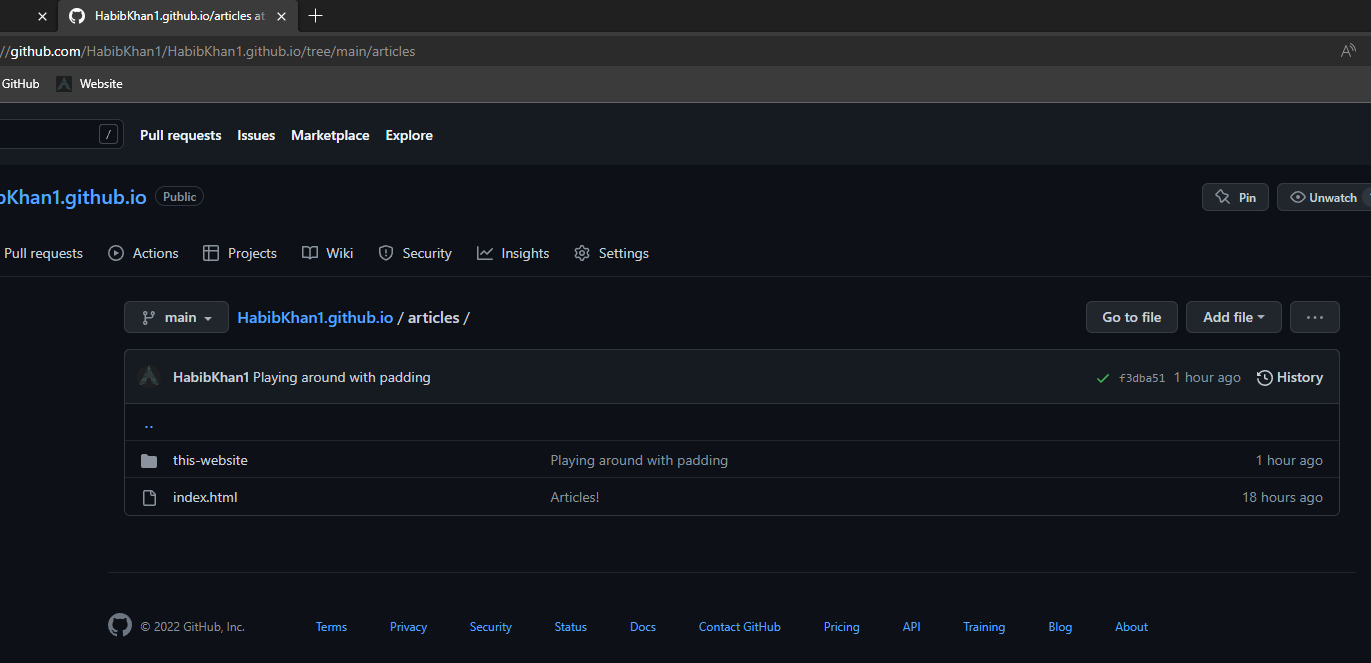
Task: Click the Privacy footer link
Action: [408, 627]
